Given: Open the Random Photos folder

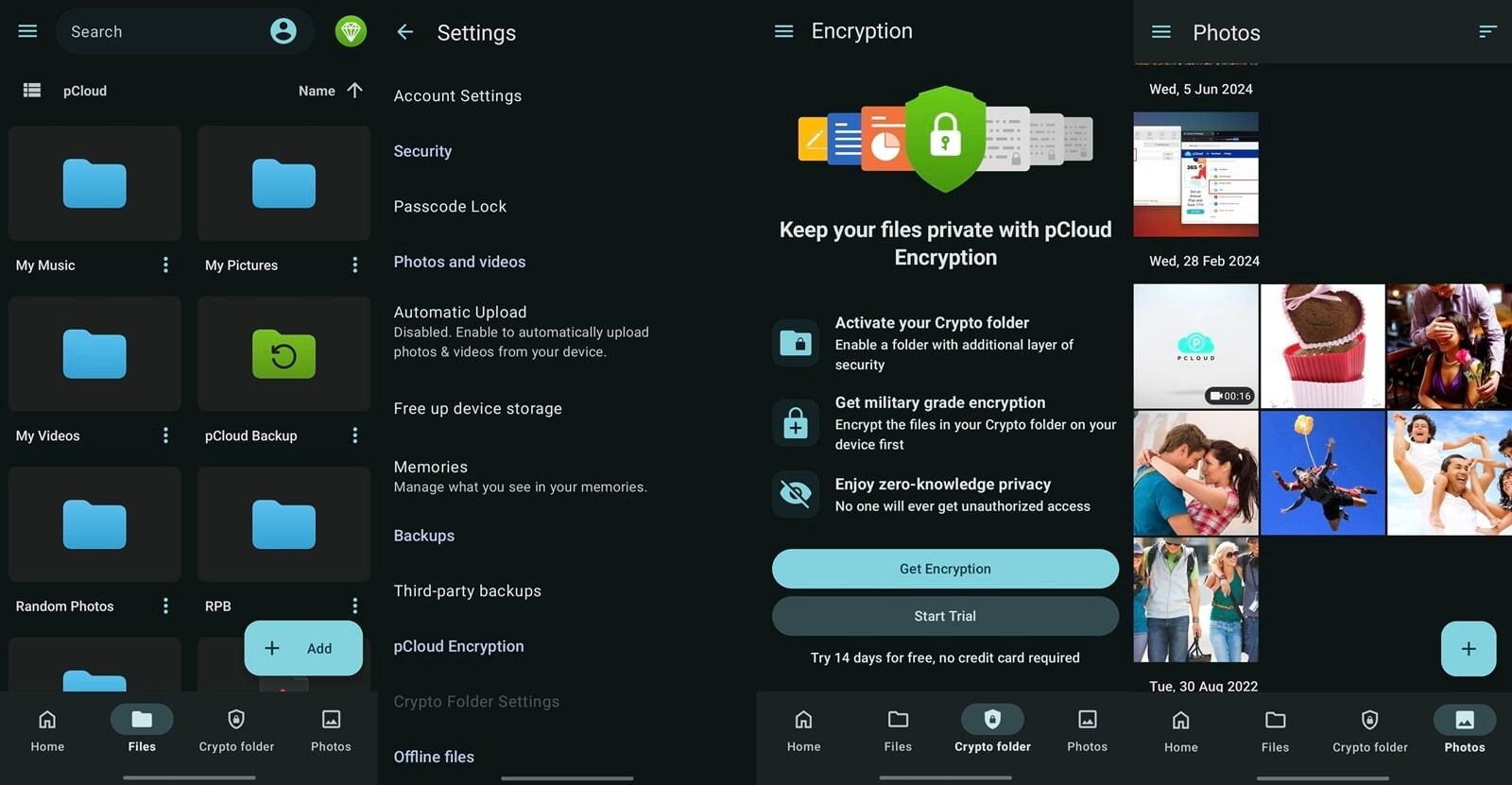Looking at the screenshot, I should [x=94, y=524].
